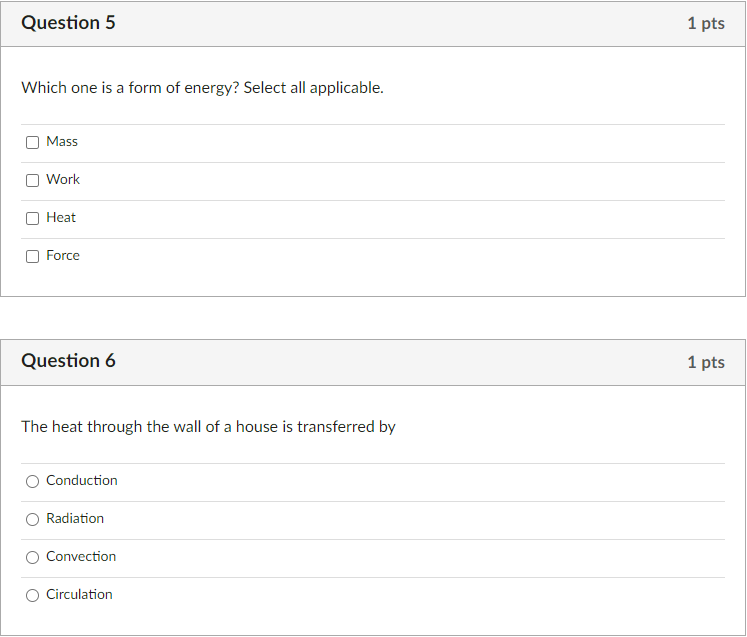Click the Work answer label
This screenshot has height=637, width=747.
(63, 180)
